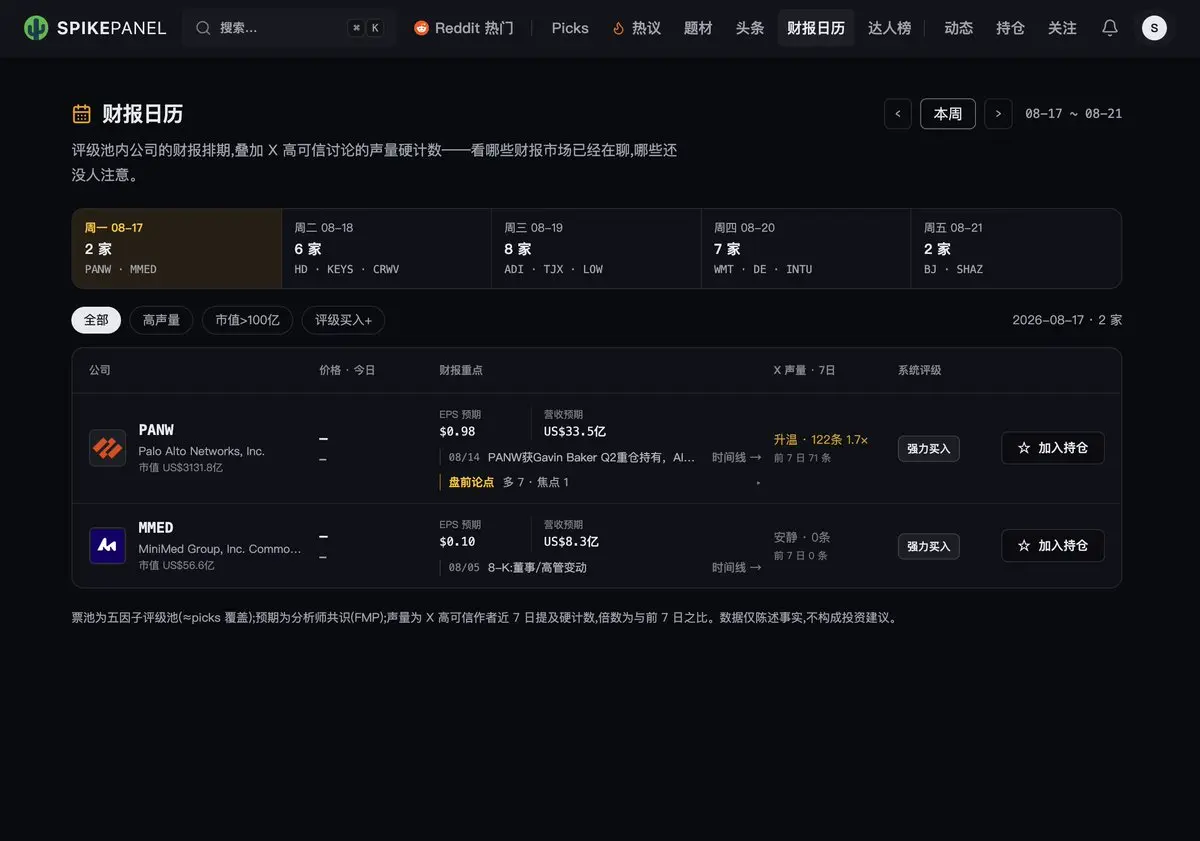Click the 安静 · 0条 volume text
The image size is (1200, 841).
[802, 538]
